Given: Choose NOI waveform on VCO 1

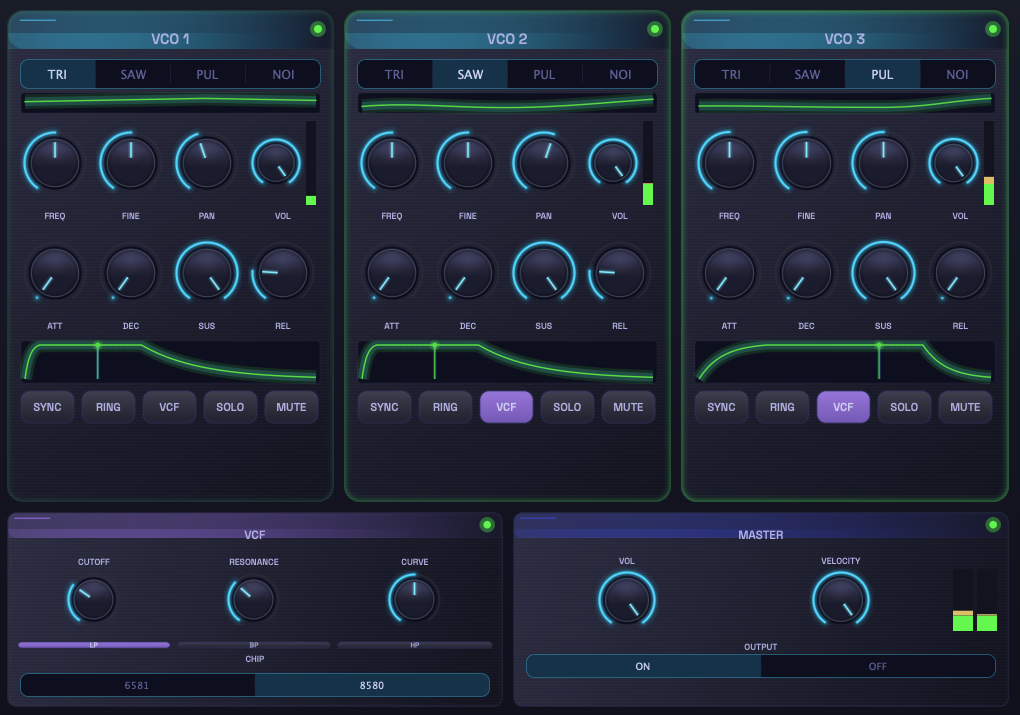Looking at the screenshot, I should pyautogui.click(x=283, y=74).
